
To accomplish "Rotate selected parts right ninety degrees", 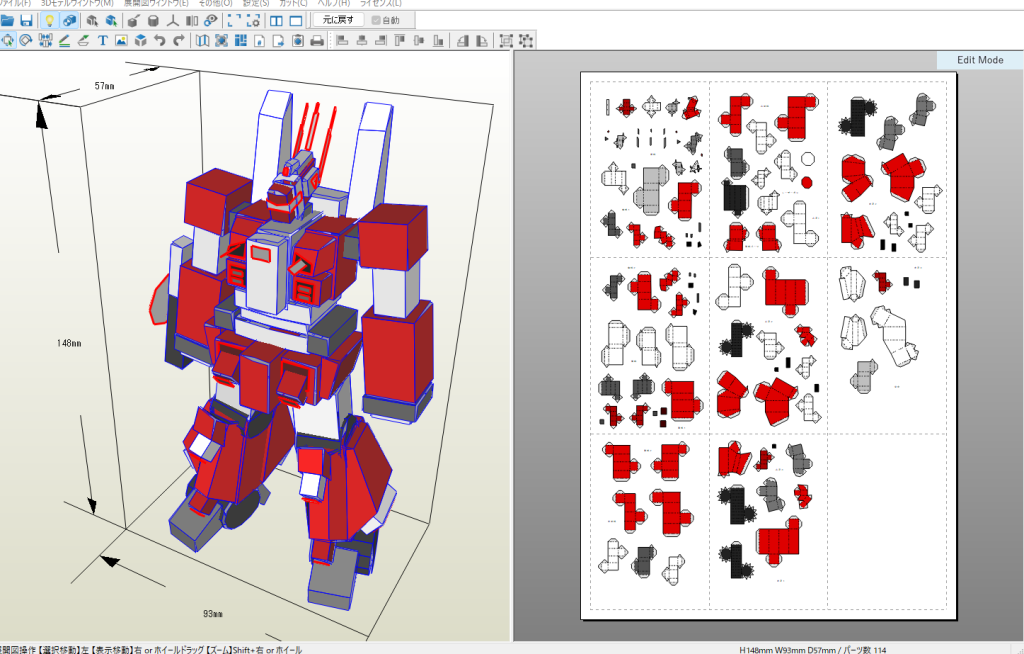I will pyautogui.click(x=482, y=41).
